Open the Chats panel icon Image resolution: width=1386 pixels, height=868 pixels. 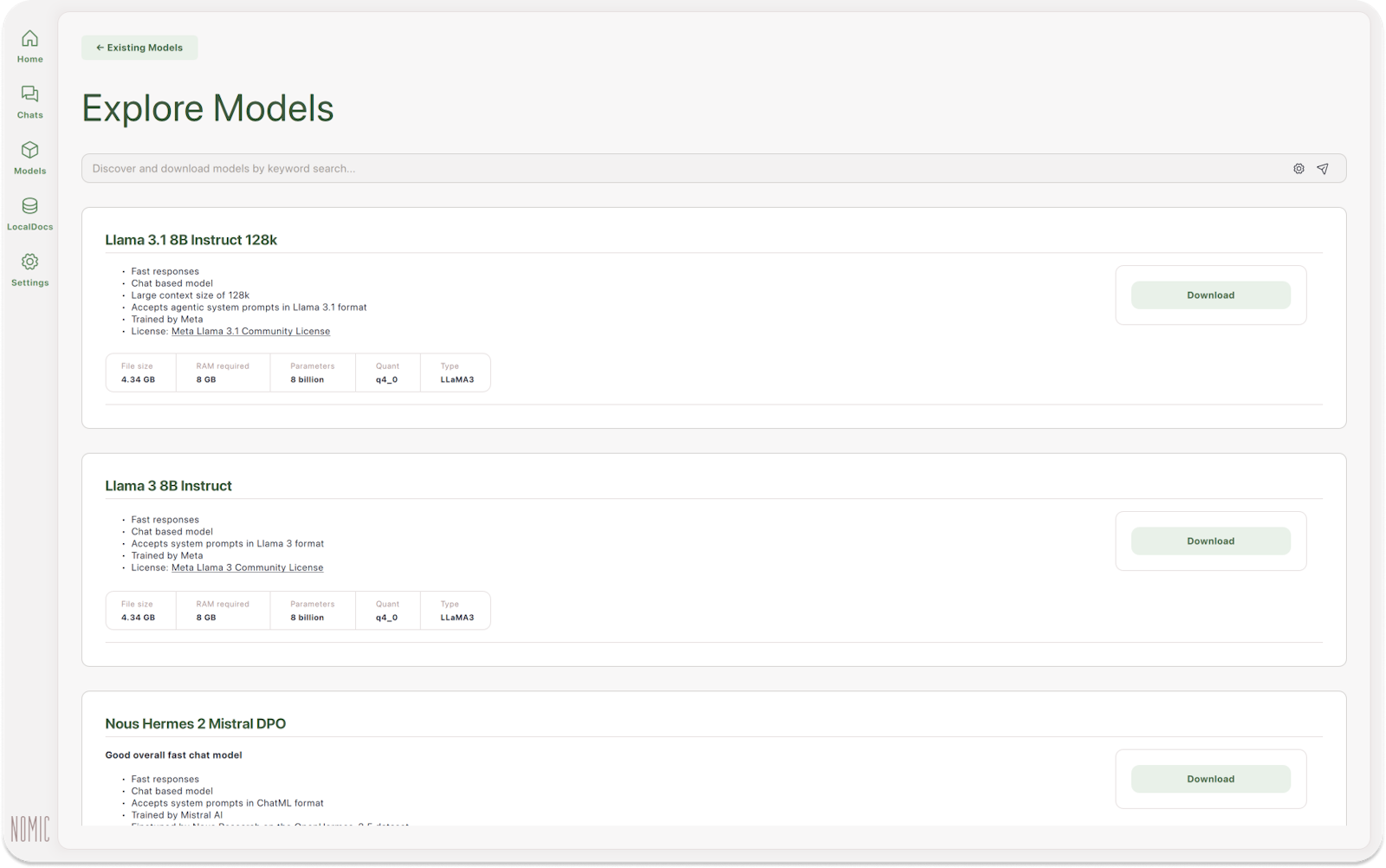(x=29, y=98)
